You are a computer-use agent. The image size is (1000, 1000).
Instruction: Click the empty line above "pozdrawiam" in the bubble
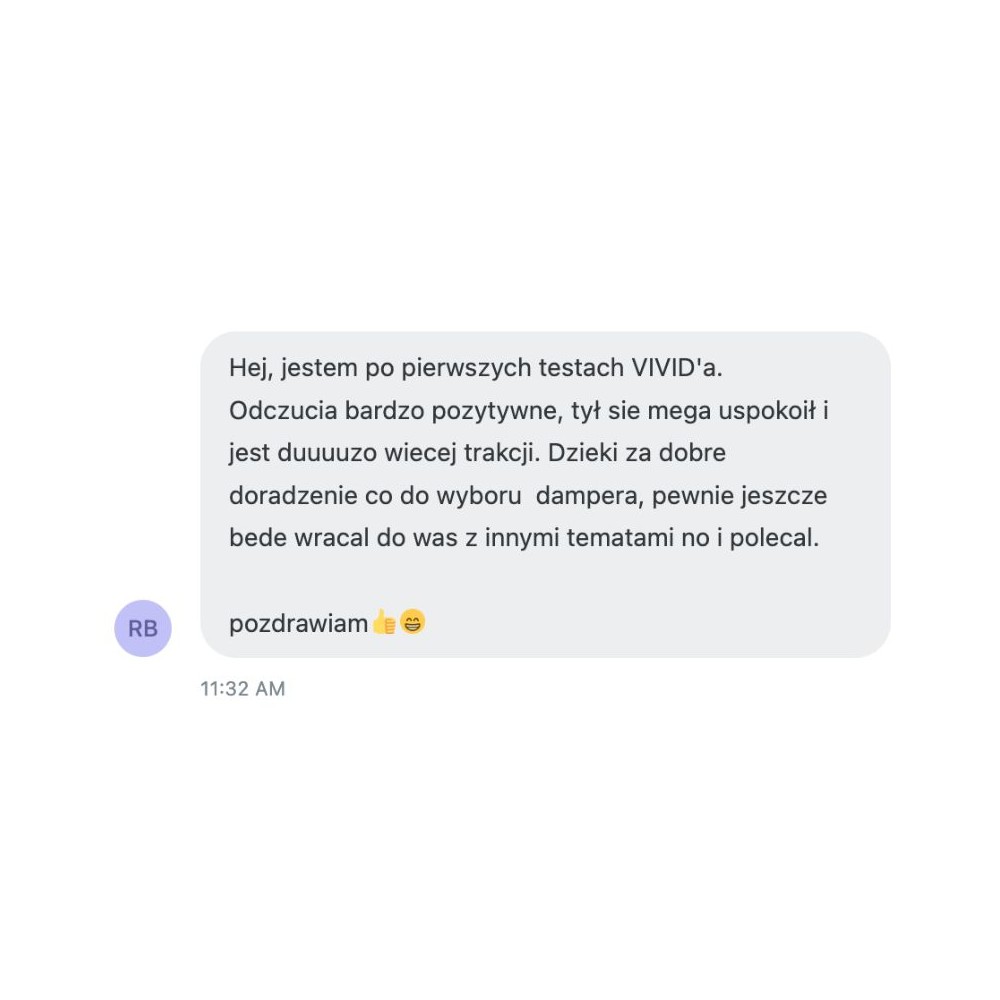coord(545,580)
